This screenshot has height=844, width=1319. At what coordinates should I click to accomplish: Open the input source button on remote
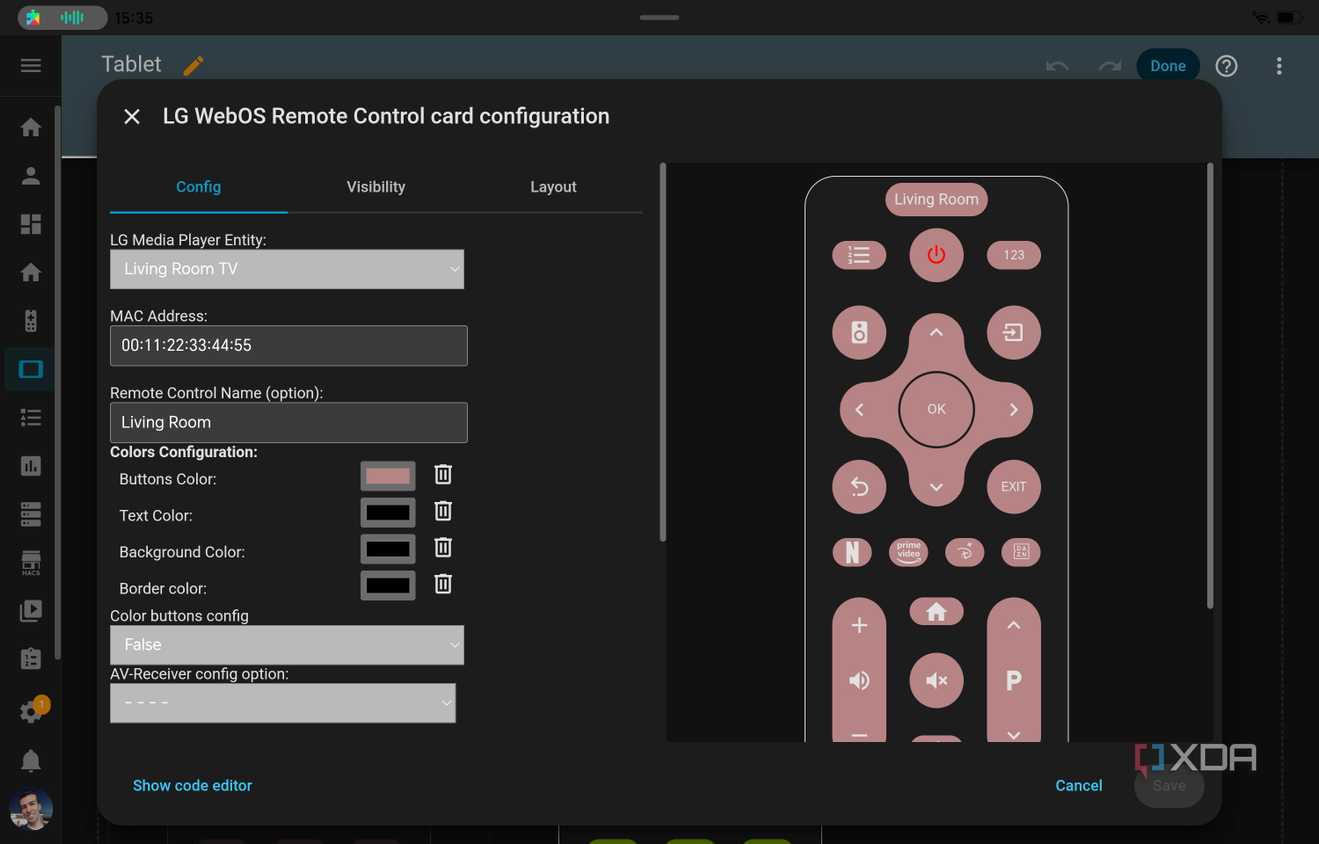1013,332
